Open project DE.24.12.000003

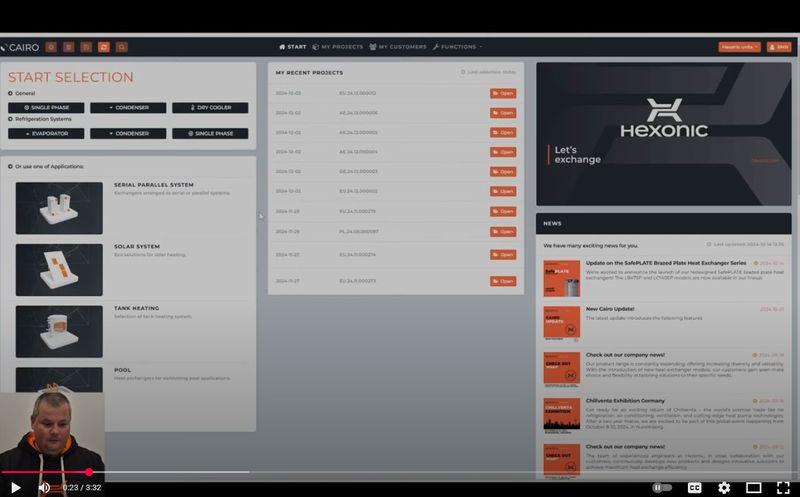pyautogui.click(x=503, y=171)
